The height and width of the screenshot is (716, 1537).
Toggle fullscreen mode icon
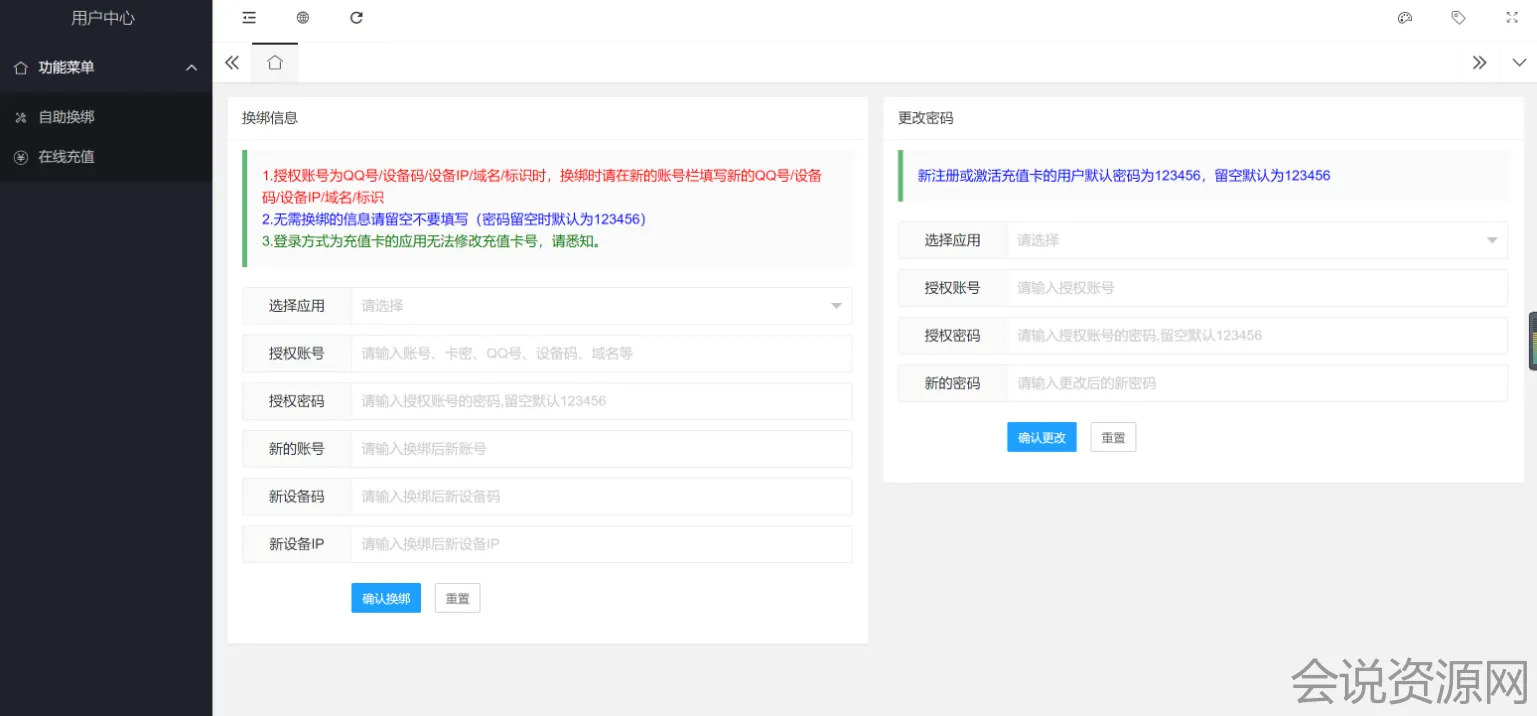point(1512,17)
